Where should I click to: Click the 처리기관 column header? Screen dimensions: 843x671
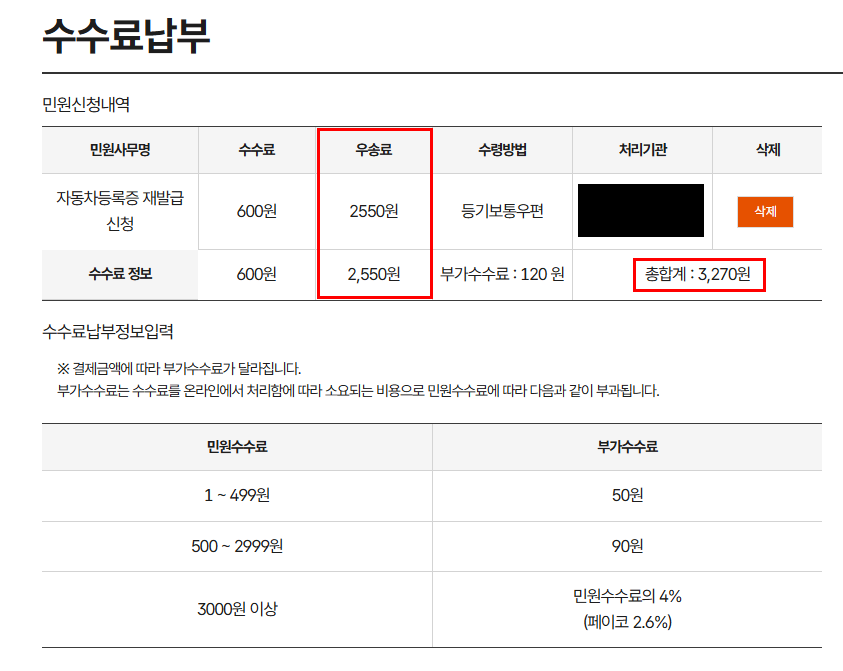(x=641, y=149)
